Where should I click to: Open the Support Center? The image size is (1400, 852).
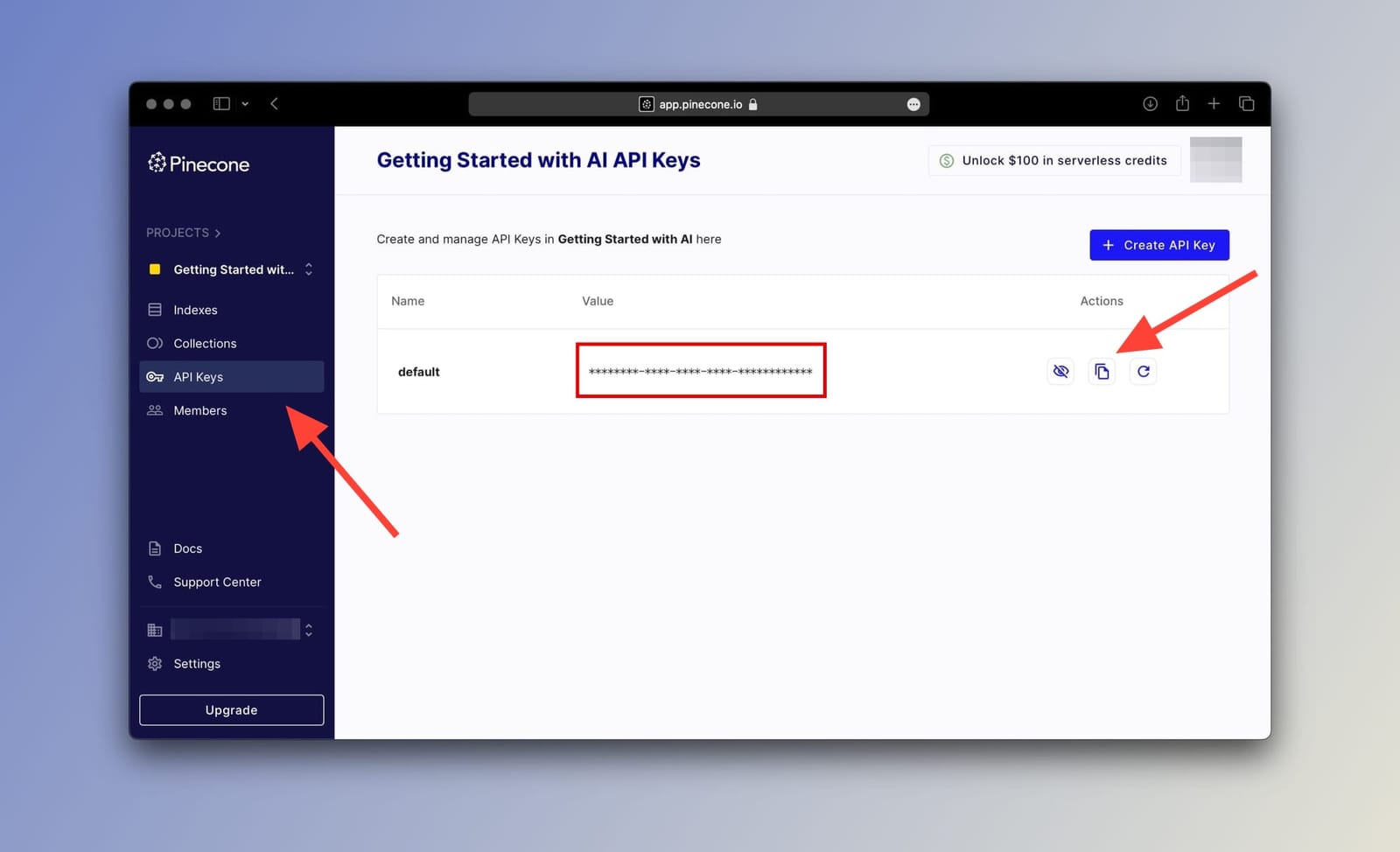[x=216, y=582]
